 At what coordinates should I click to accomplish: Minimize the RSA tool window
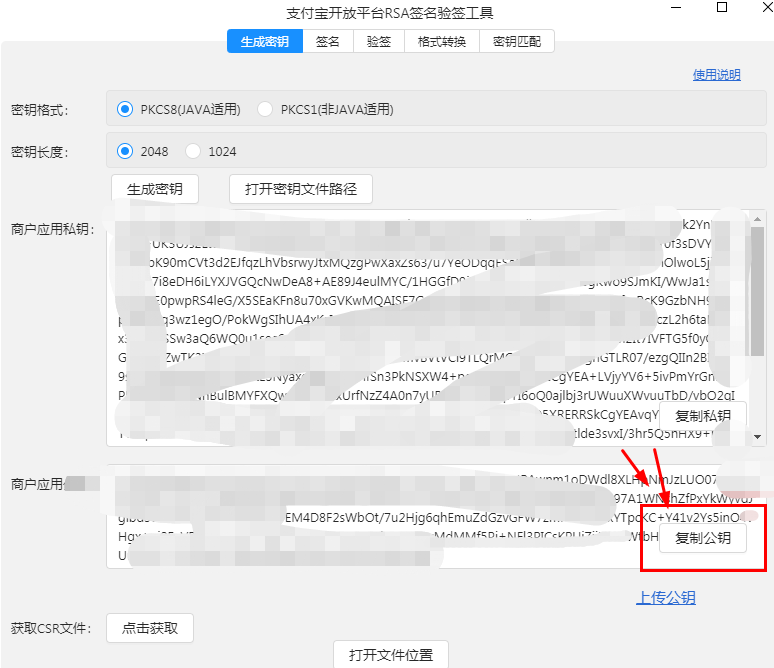(676, 7)
